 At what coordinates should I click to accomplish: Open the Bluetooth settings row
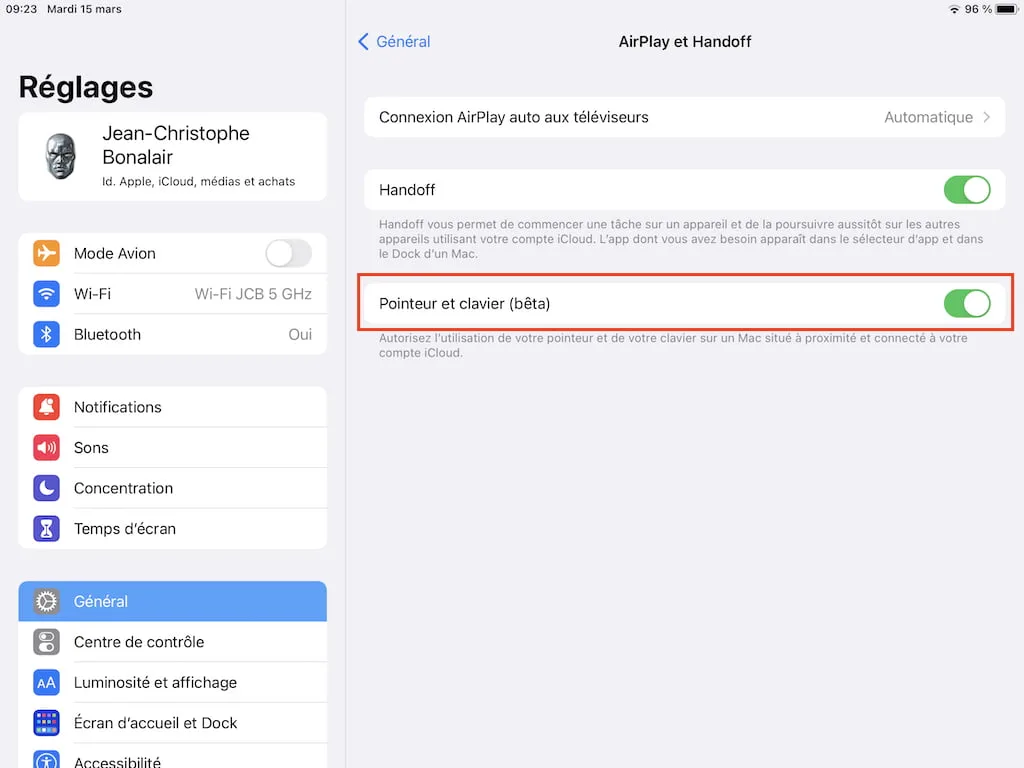pyautogui.click(x=172, y=334)
